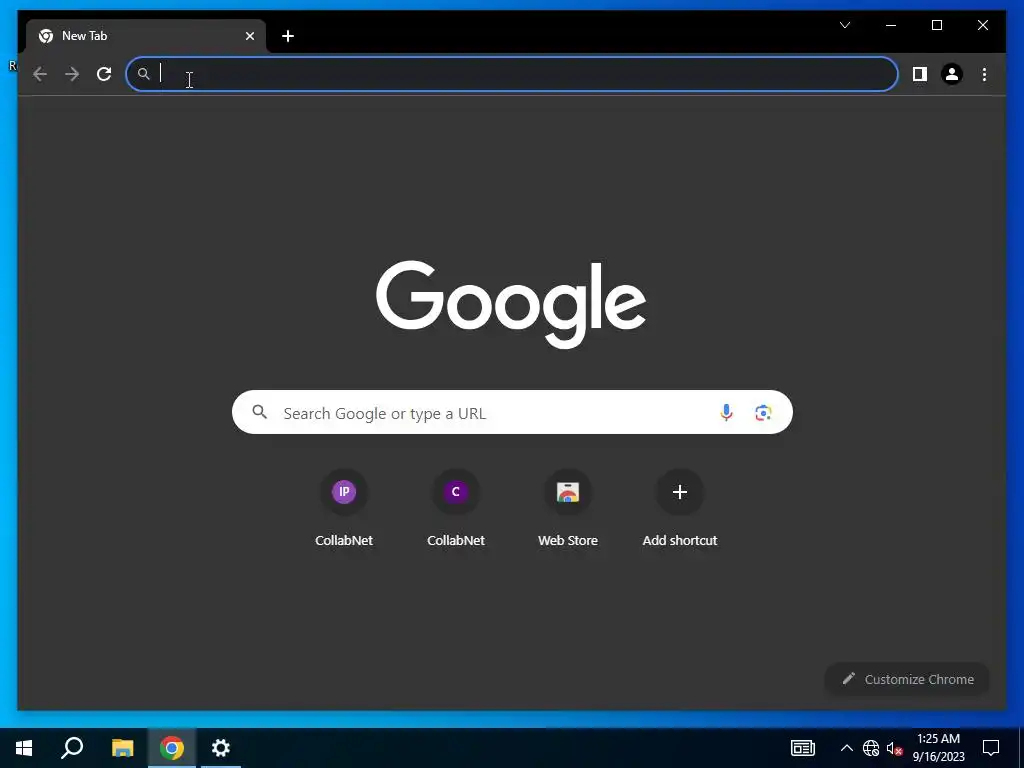Open network status in the tray

pos(871,748)
